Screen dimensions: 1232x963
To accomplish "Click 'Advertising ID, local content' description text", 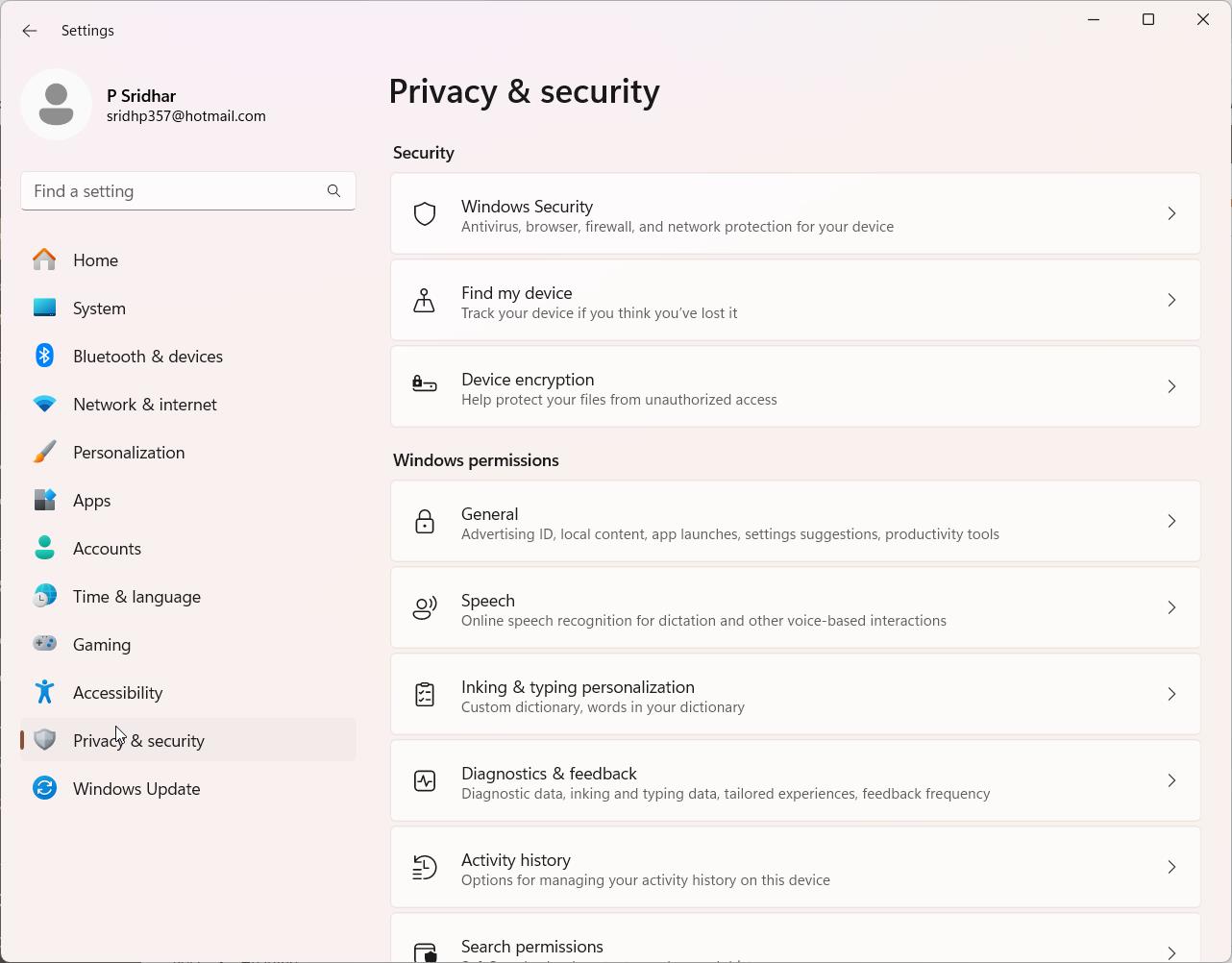I will [x=730, y=534].
